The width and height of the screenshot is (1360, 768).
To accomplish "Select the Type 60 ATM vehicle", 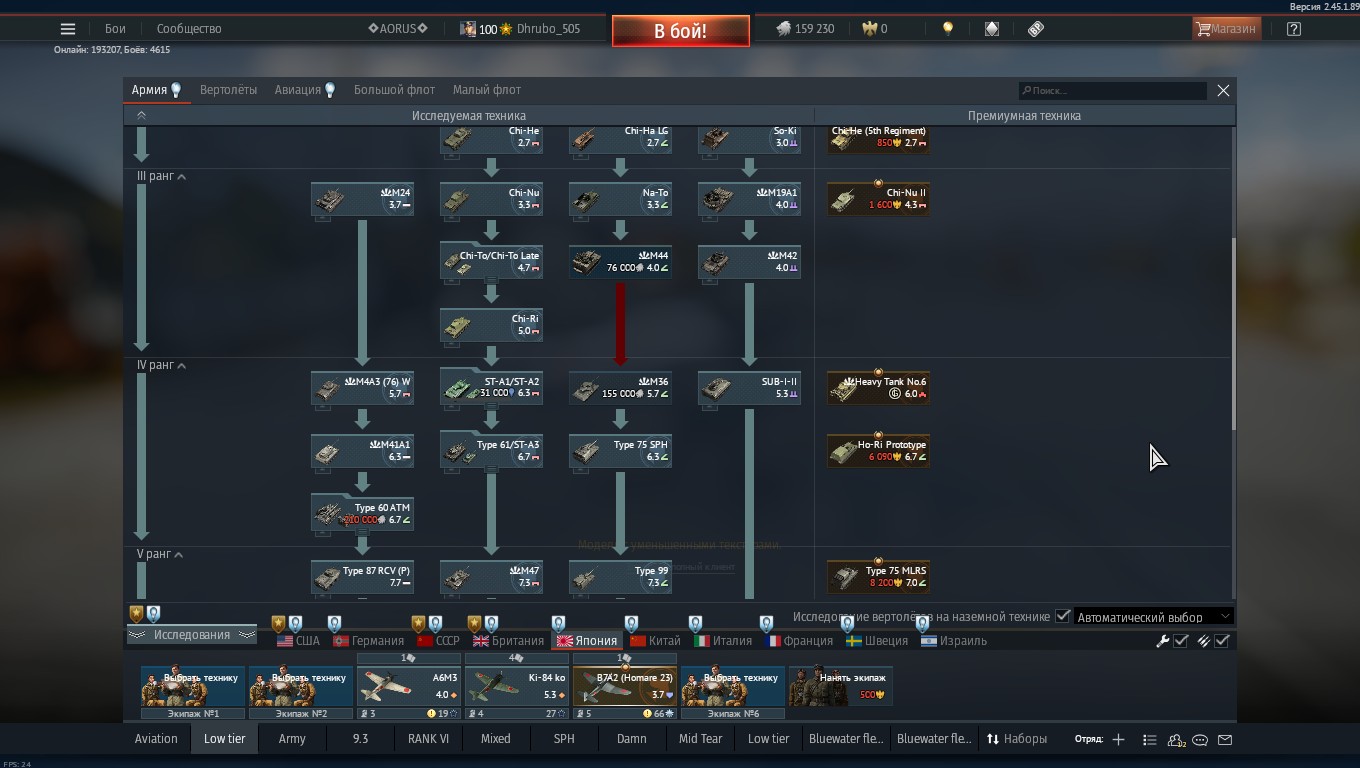I will 362,514.
